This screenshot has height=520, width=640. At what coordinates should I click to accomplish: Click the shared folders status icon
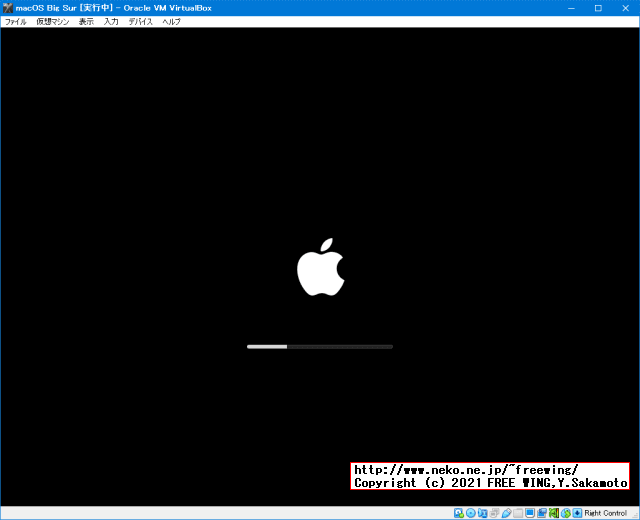[518, 513]
